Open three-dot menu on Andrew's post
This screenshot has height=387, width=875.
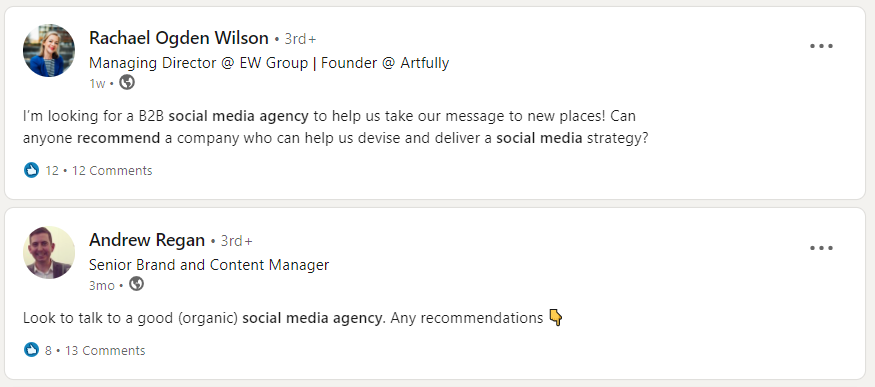pyautogui.click(x=821, y=248)
